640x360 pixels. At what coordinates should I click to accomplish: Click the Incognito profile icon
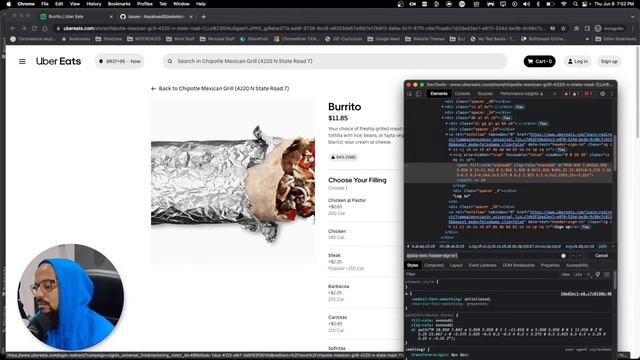609,29
